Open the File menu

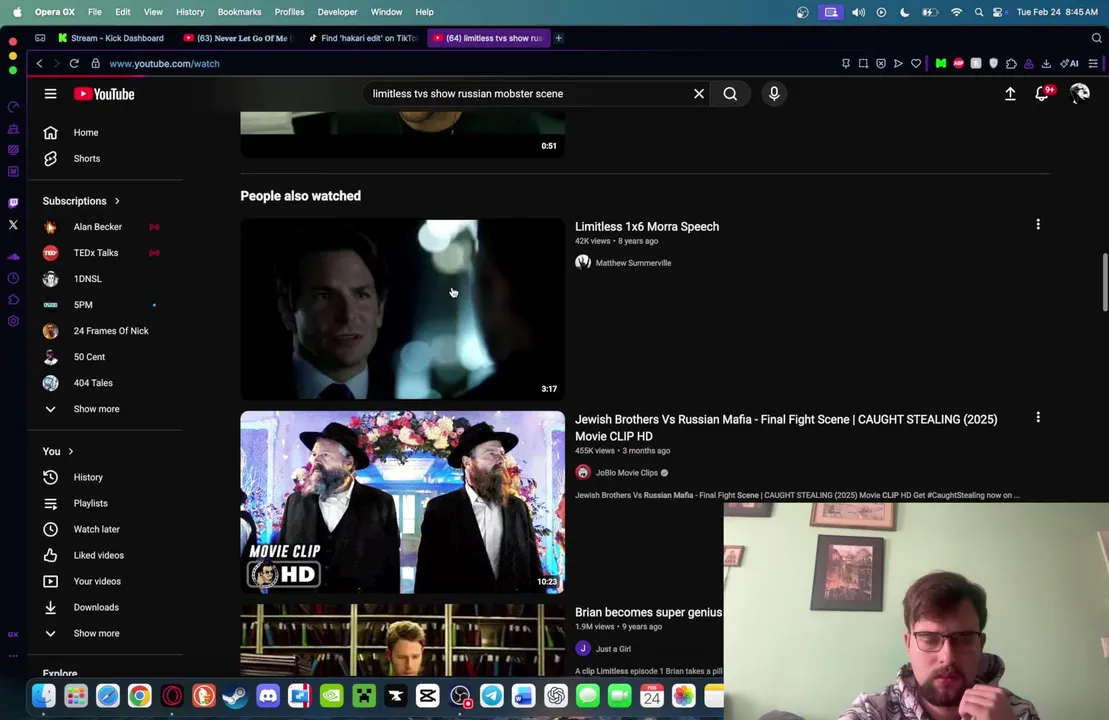94,12
